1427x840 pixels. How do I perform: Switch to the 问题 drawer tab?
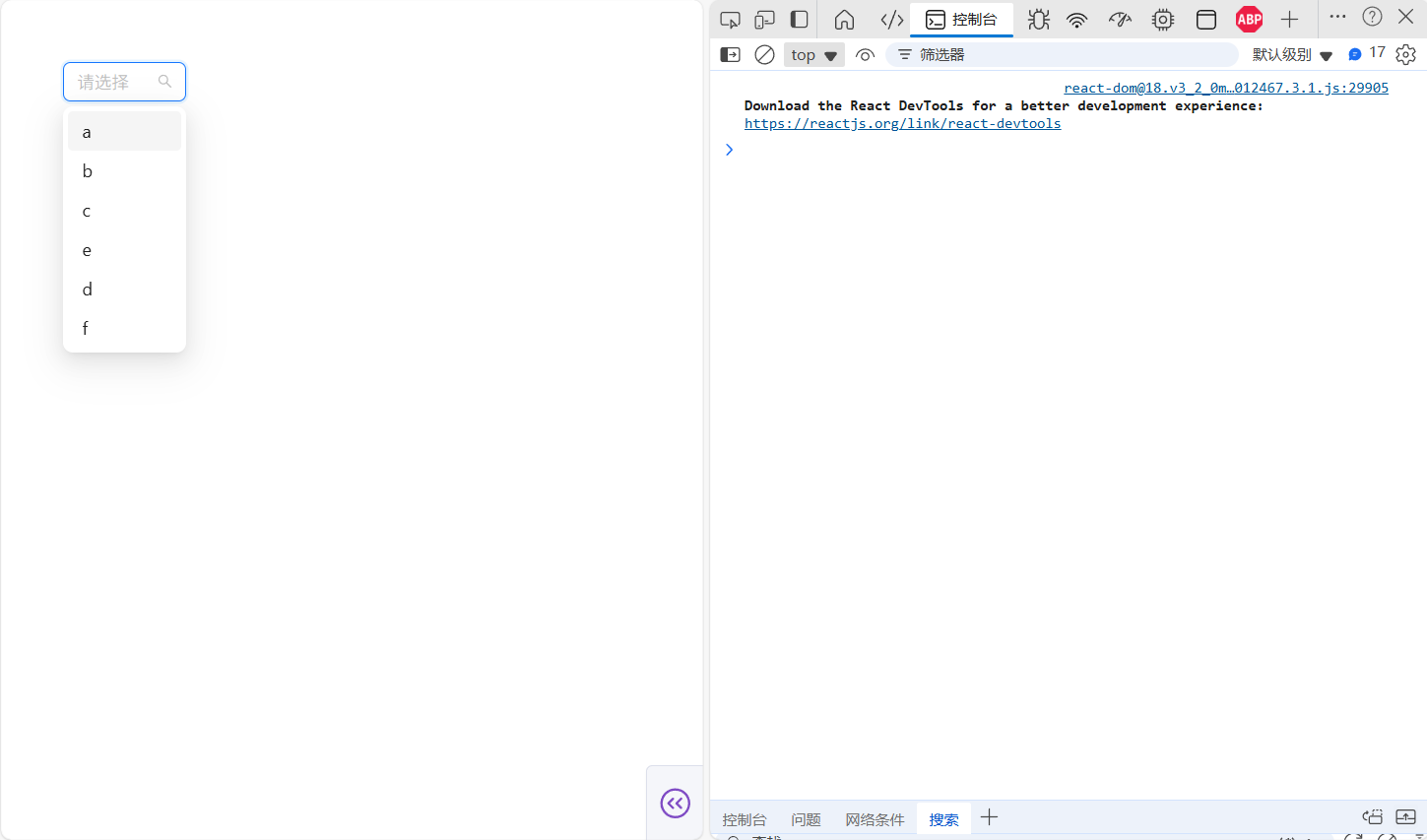click(x=806, y=819)
